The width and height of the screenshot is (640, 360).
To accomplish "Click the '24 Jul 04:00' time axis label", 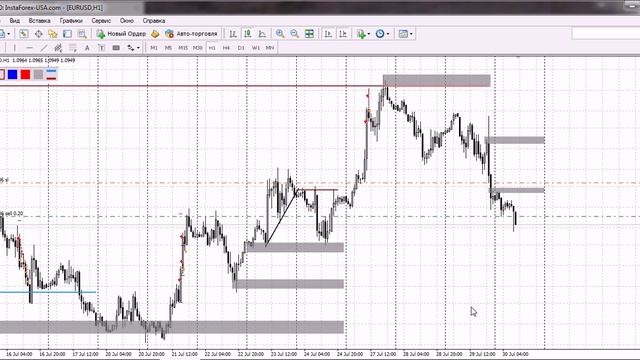I will coord(317,354).
